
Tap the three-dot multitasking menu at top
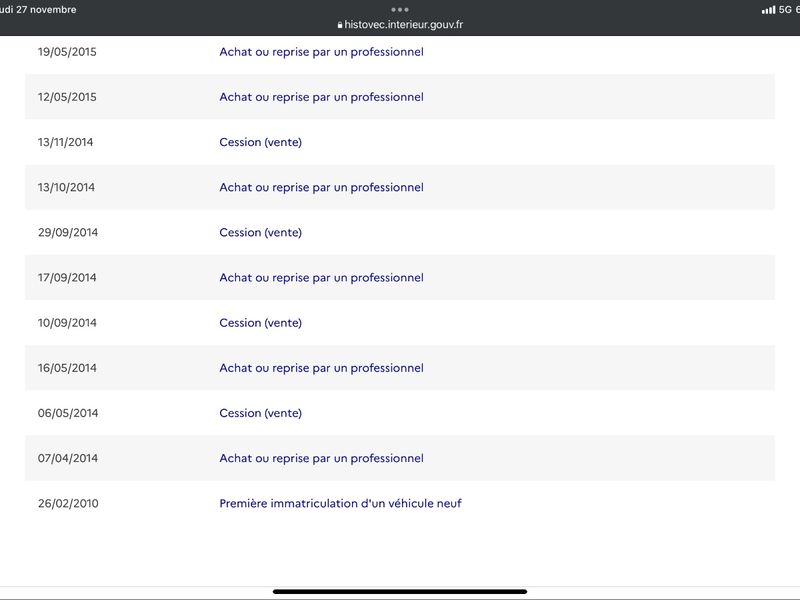click(400, 9)
